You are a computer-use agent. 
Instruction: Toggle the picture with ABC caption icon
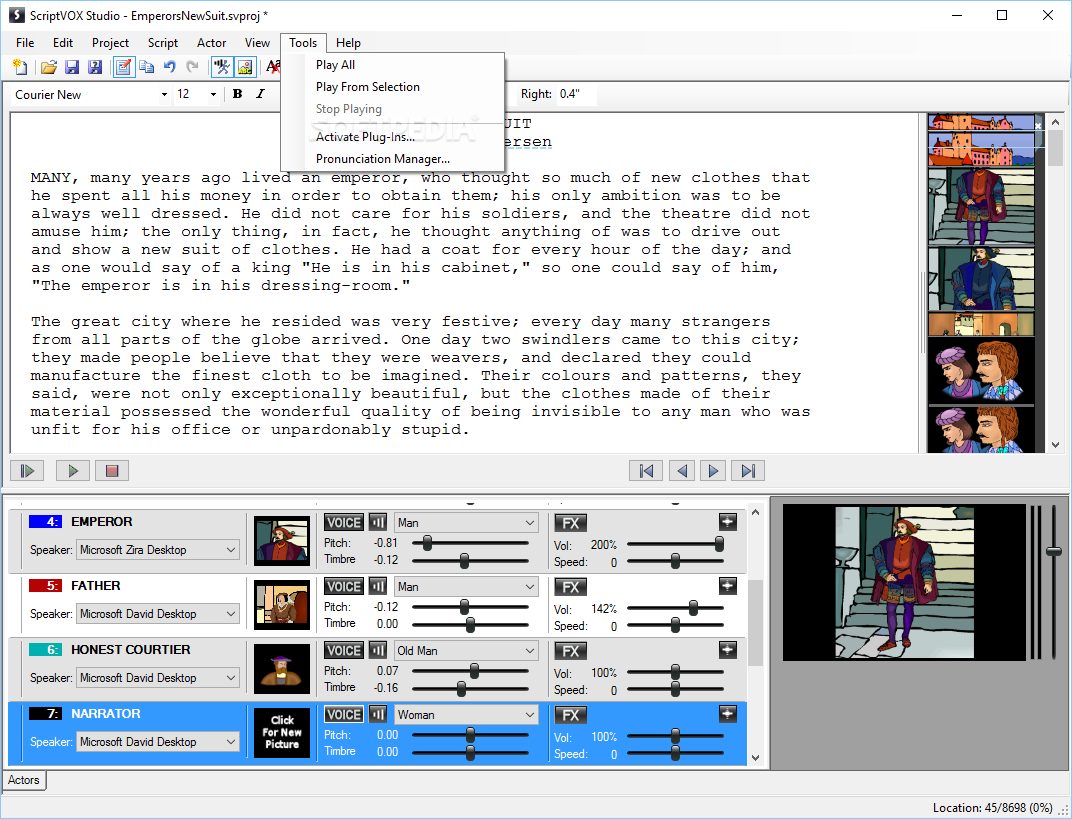pyautogui.click(x=245, y=67)
